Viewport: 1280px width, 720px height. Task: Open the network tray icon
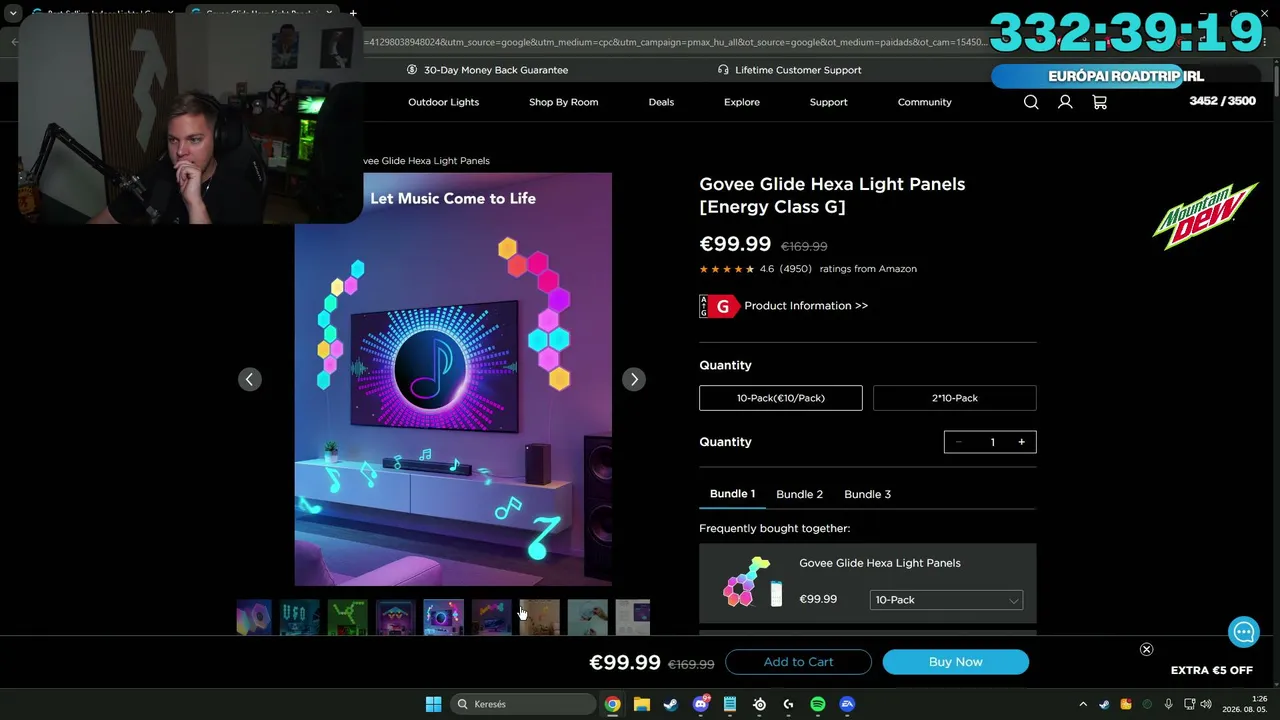coord(1190,704)
